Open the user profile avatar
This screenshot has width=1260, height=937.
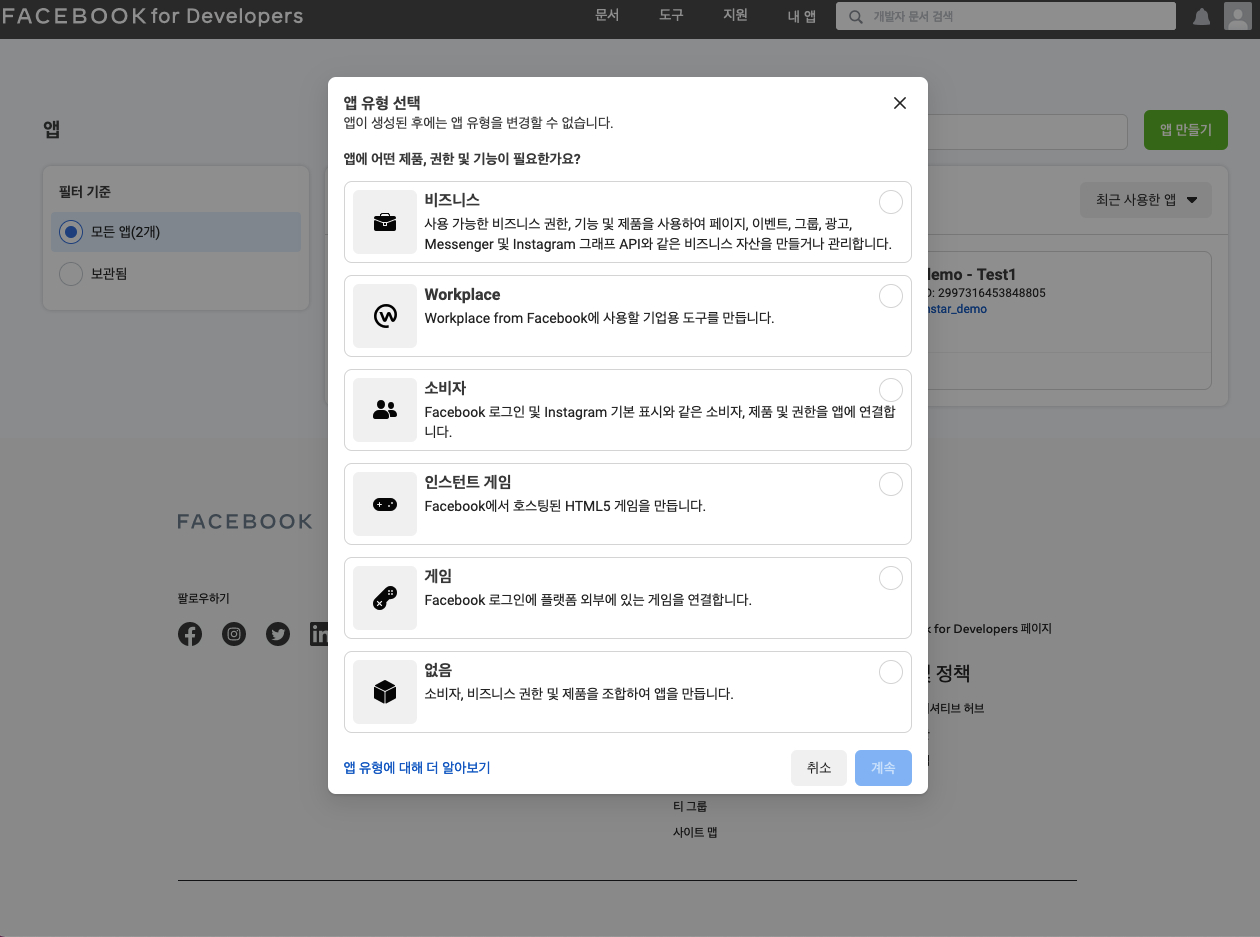click(x=1237, y=17)
